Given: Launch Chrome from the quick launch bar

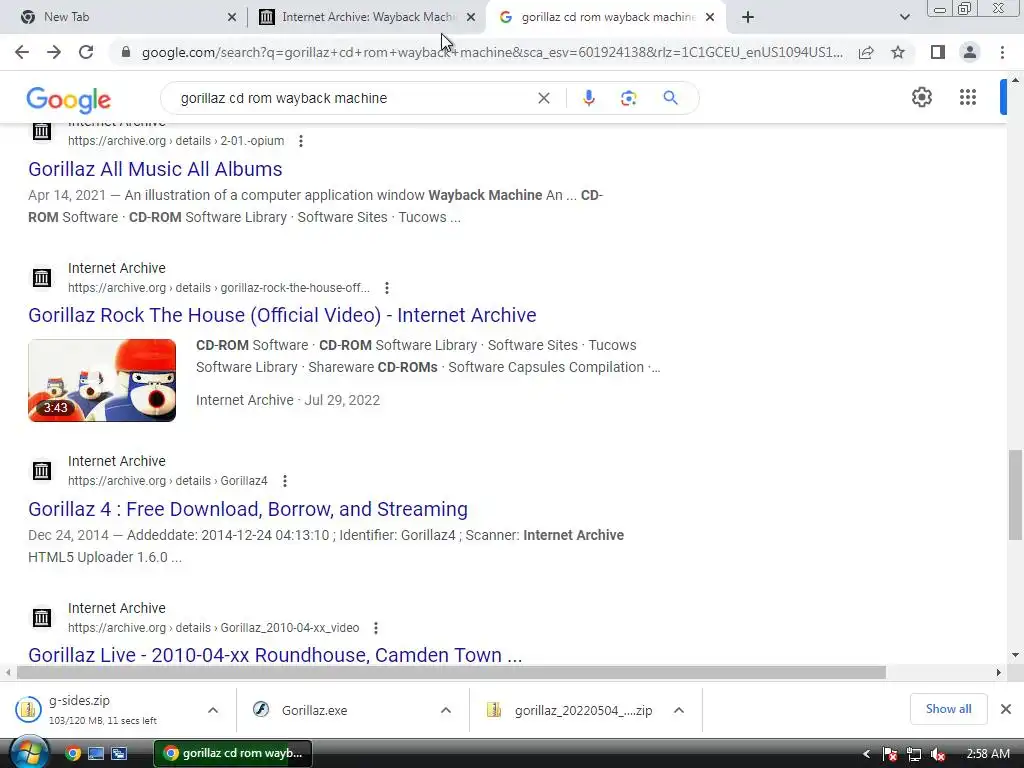Looking at the screenshot, I should [x=73, y=754].
